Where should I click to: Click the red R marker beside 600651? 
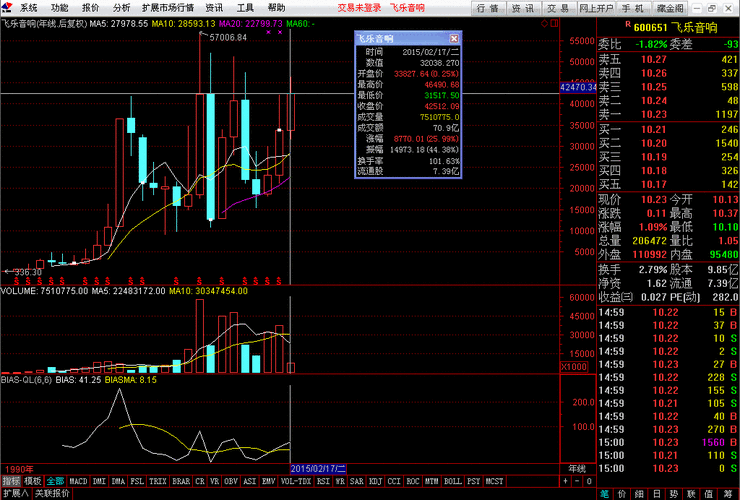point(628,25)
